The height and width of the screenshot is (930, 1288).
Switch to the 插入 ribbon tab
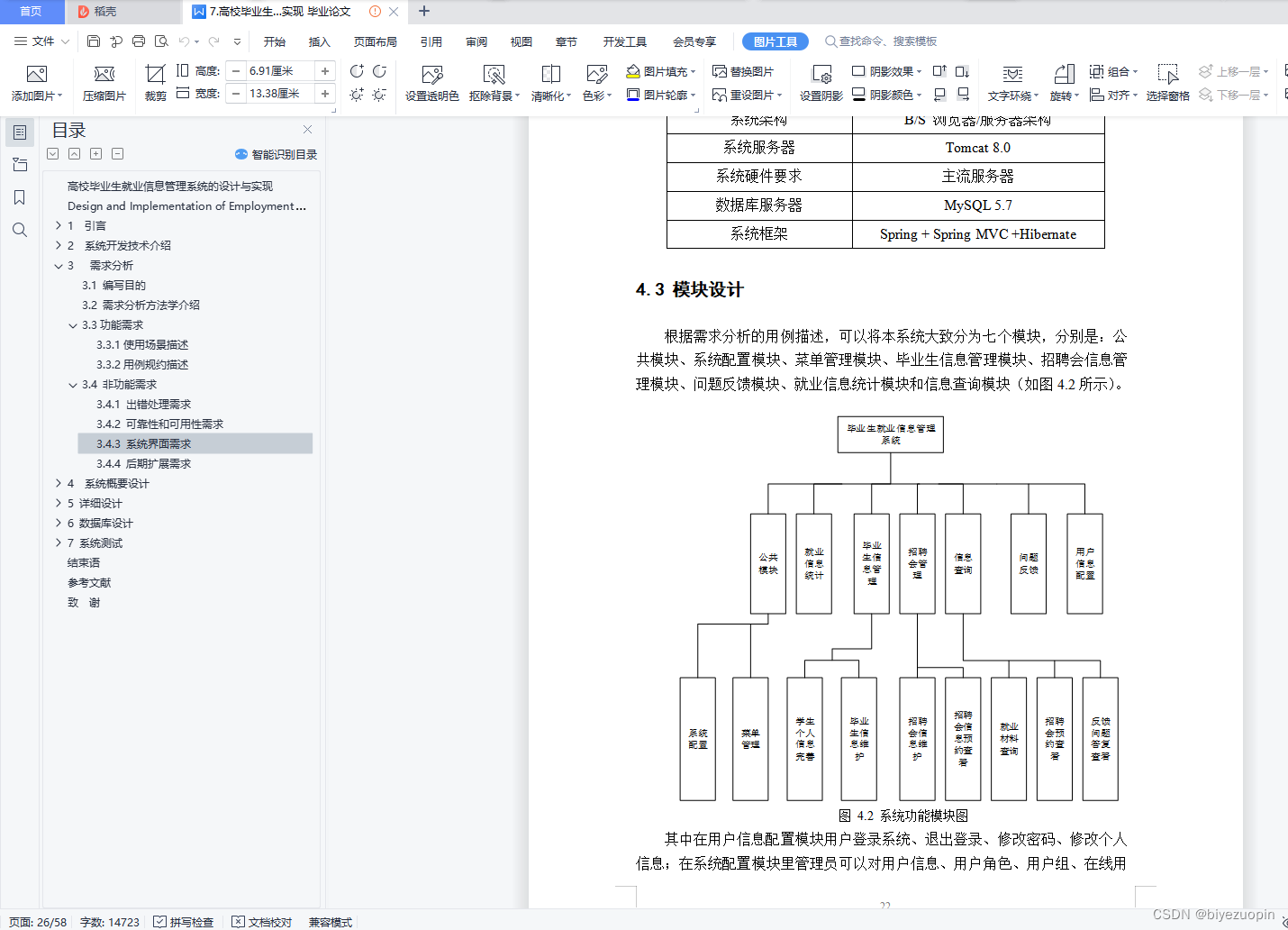(320, 41)
